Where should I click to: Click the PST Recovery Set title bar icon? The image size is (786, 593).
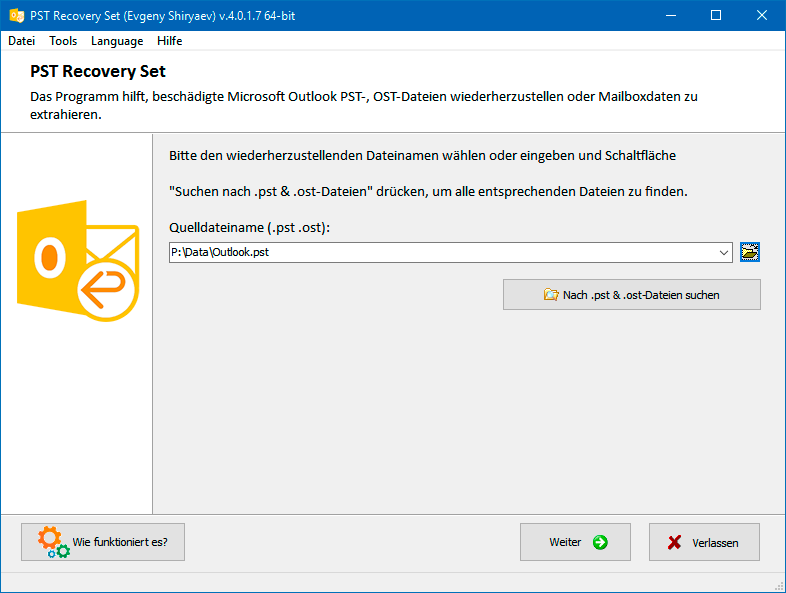[15, 15]
